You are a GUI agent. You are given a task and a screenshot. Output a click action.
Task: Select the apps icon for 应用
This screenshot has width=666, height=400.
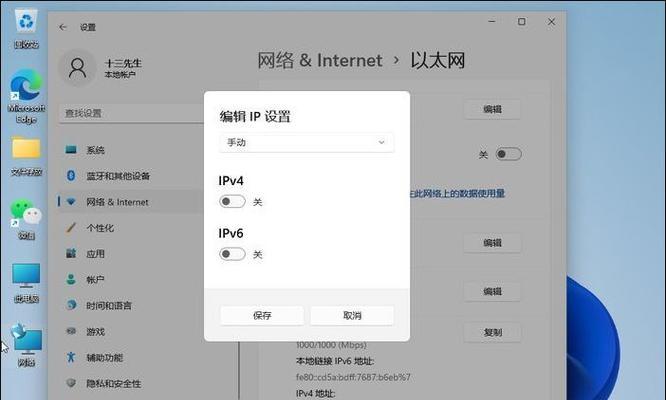click(71, 254)
